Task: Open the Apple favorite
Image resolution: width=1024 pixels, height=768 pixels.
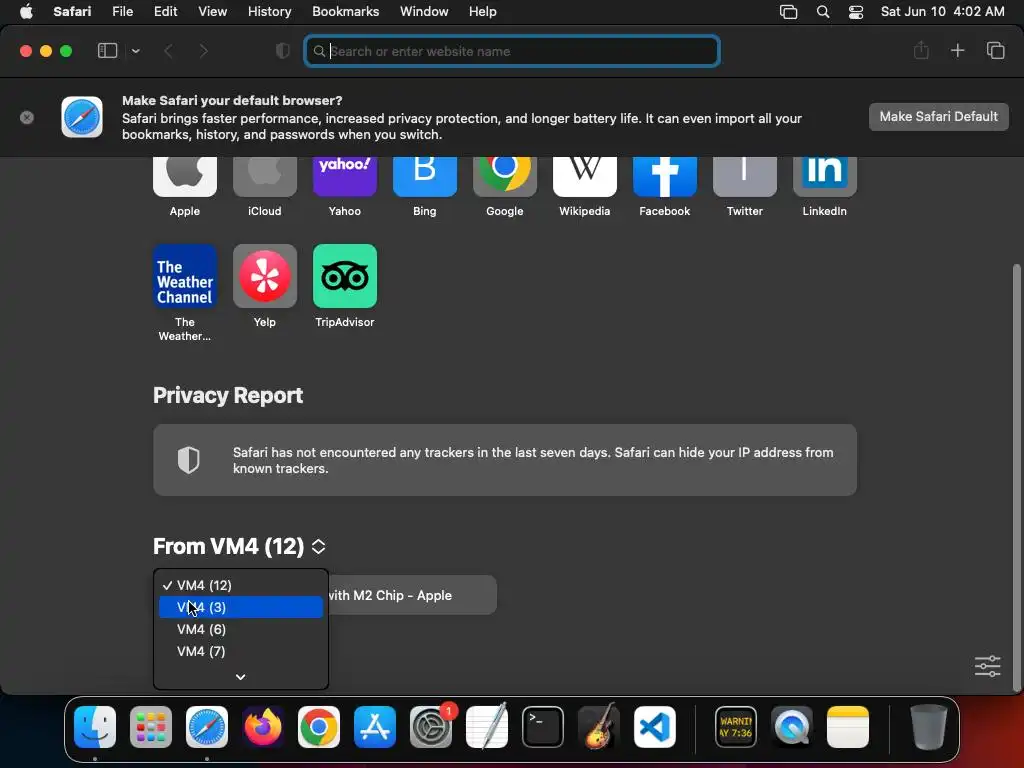Action: coord(185,186)
